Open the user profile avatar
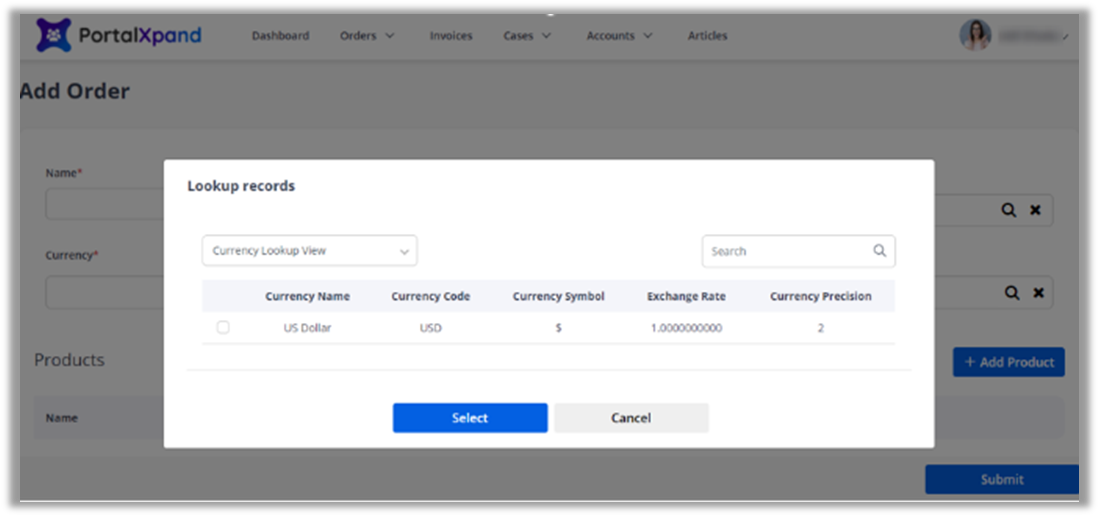The height and width of the screenshot is (517, 1100). [x=975, y=35]
